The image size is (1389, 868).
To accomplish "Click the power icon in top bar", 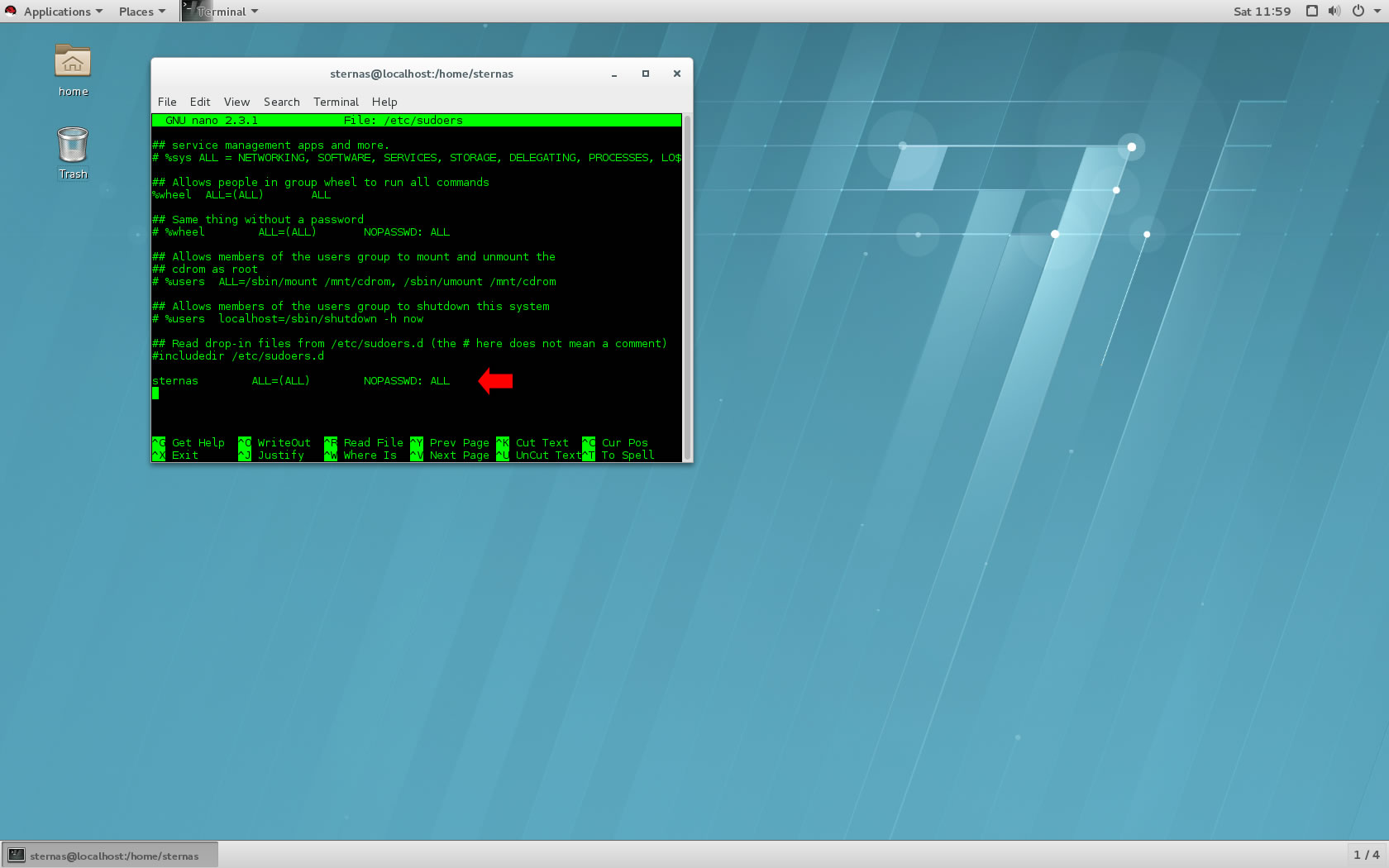I will click(1358, 11).
